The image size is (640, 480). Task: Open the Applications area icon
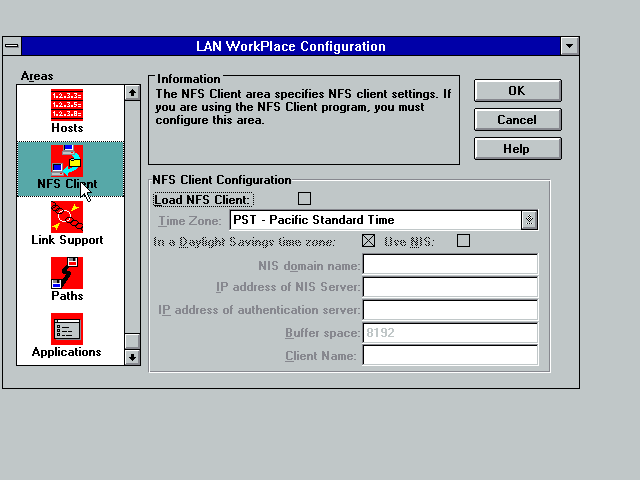tap(67, 329)
